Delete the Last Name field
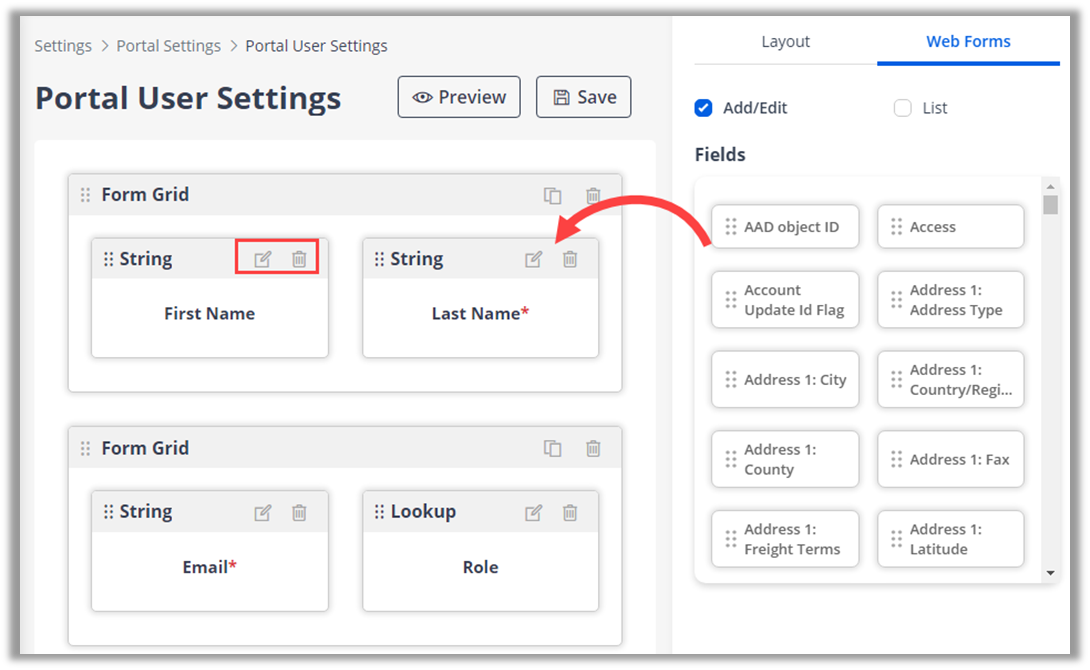 tap(570, 259)
